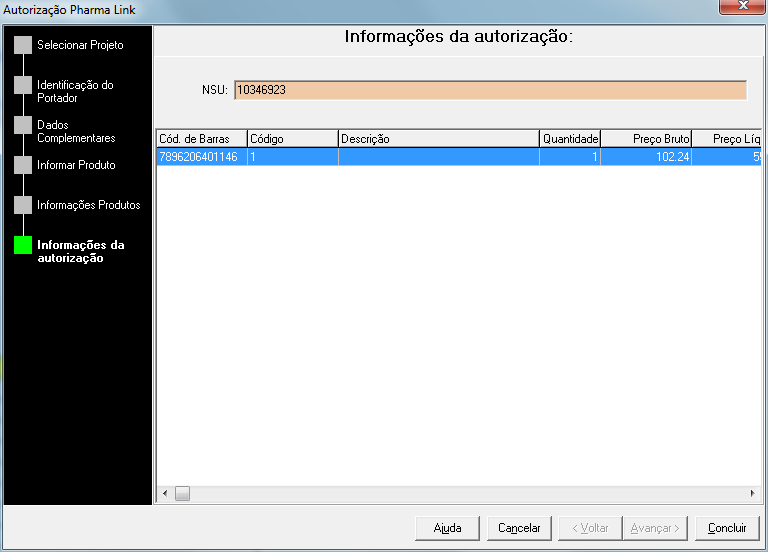
Task: Select barcode cell 7896206401146
Action: click(x=201, y=157)
